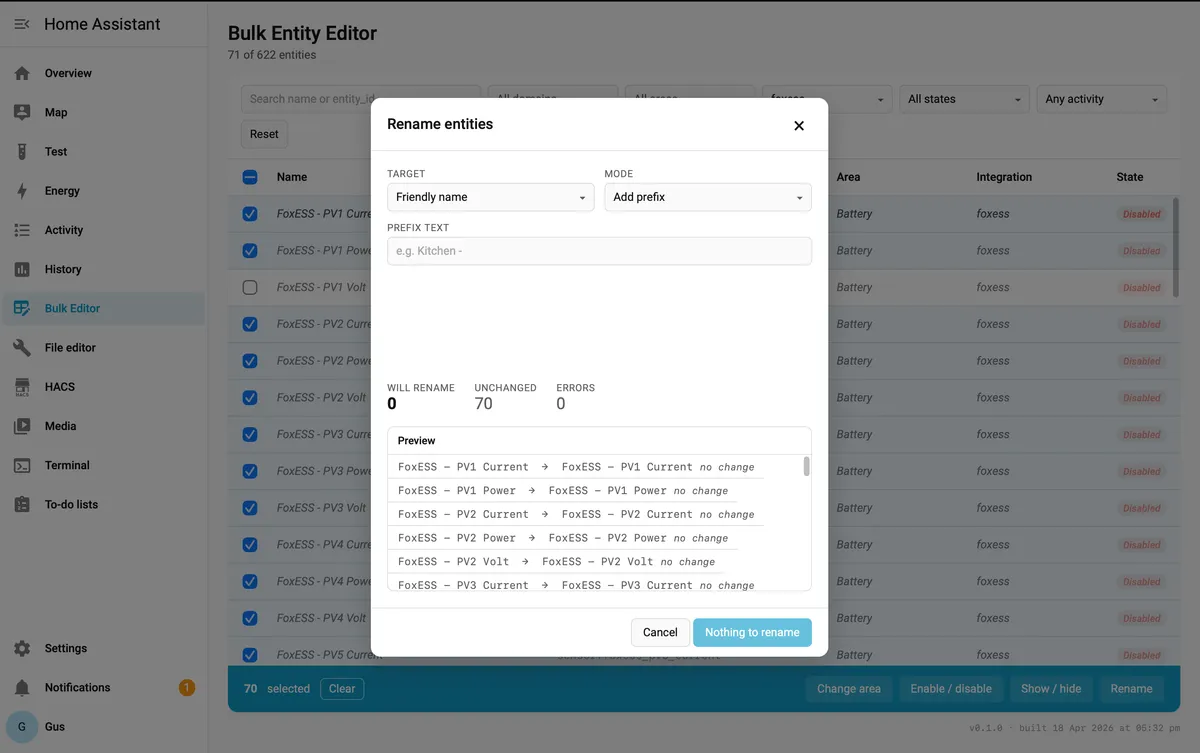1200x753 pixels.
Task: Click the Rename bulk action button
Action: [x=1132, y=689]
